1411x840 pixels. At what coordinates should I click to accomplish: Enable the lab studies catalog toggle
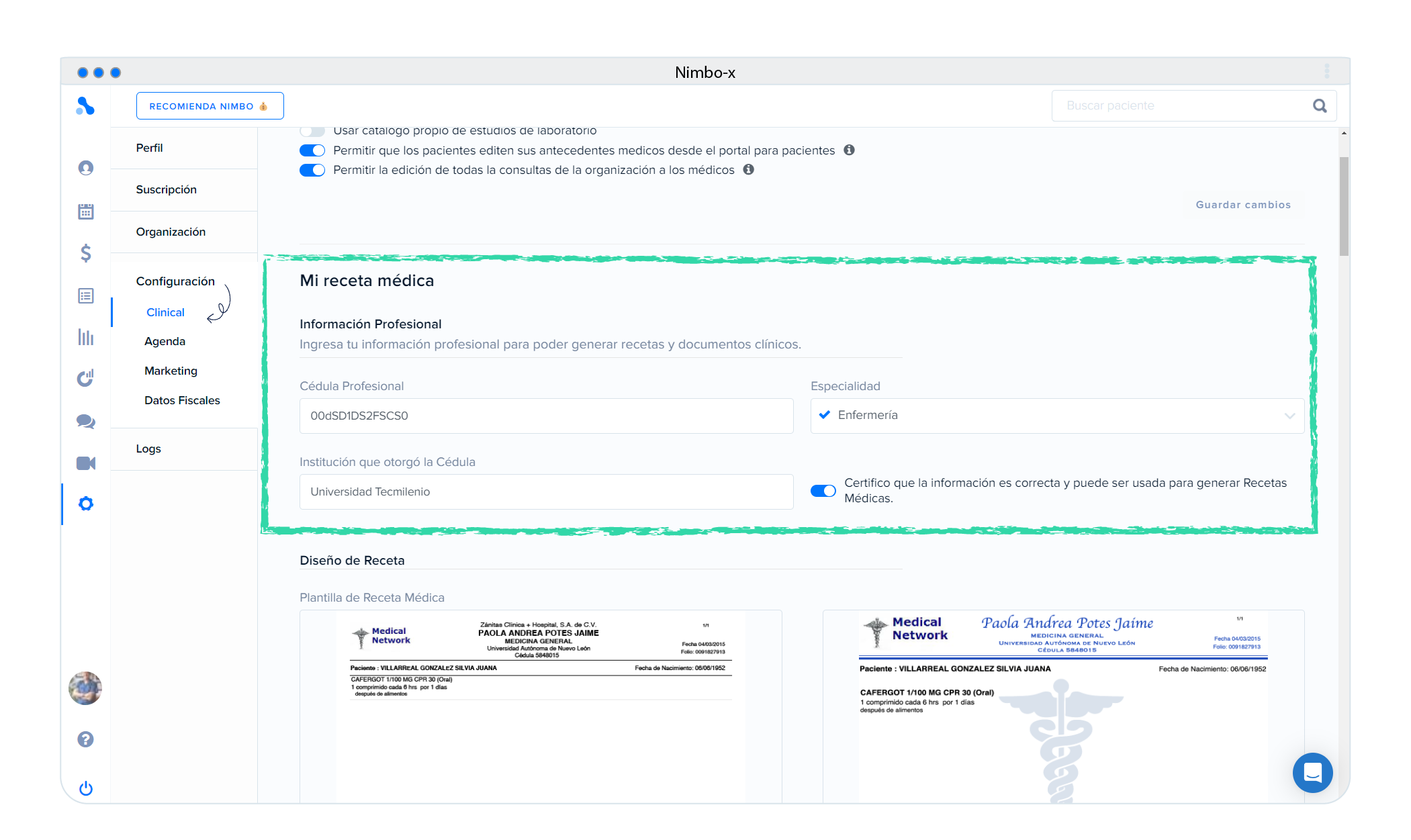point(312,130)
